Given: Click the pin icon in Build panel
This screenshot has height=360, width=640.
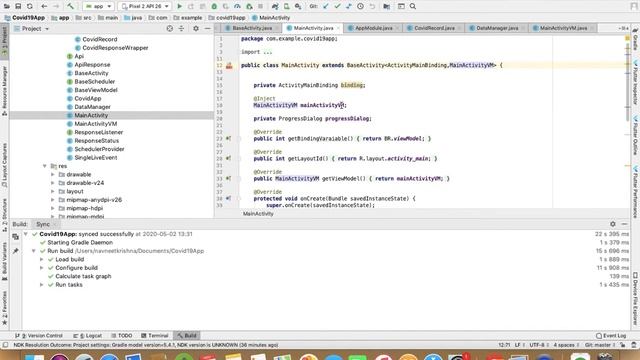Looking at the screenshot, I should pyautogui.click(x=16, y=251).
